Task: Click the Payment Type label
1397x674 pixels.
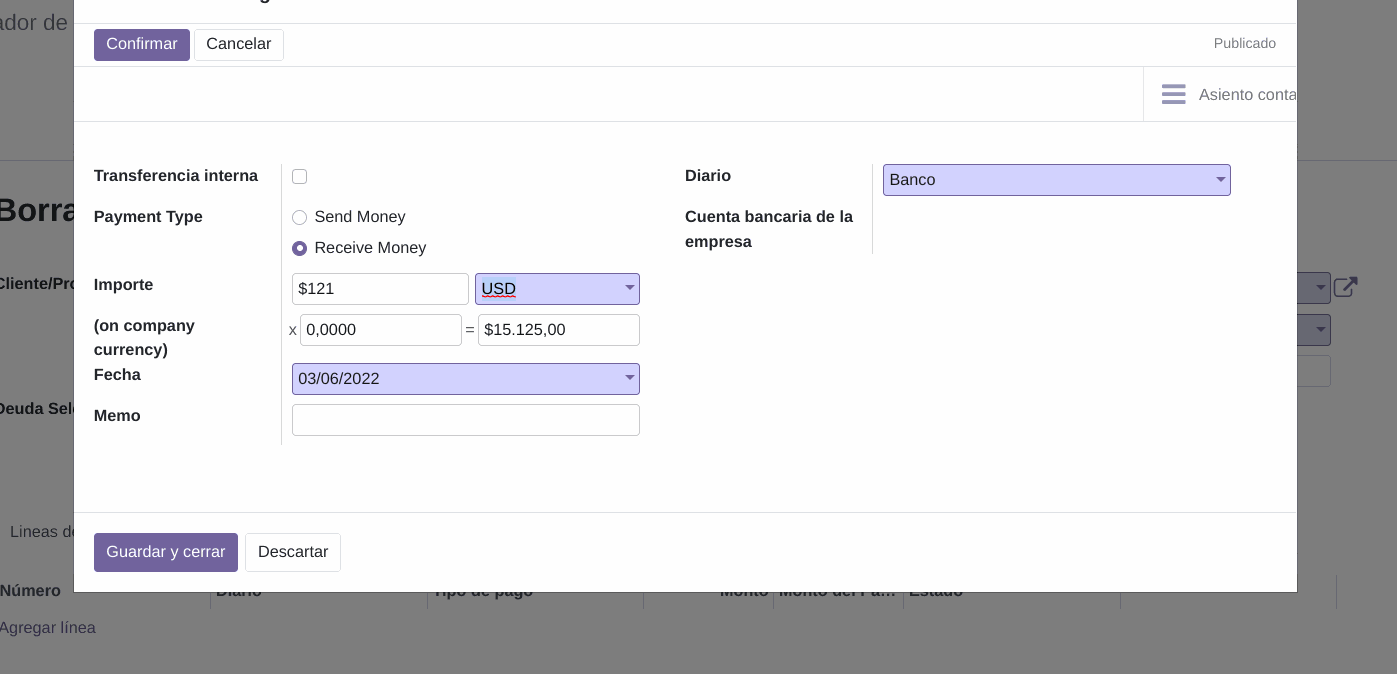Action: 148,217
